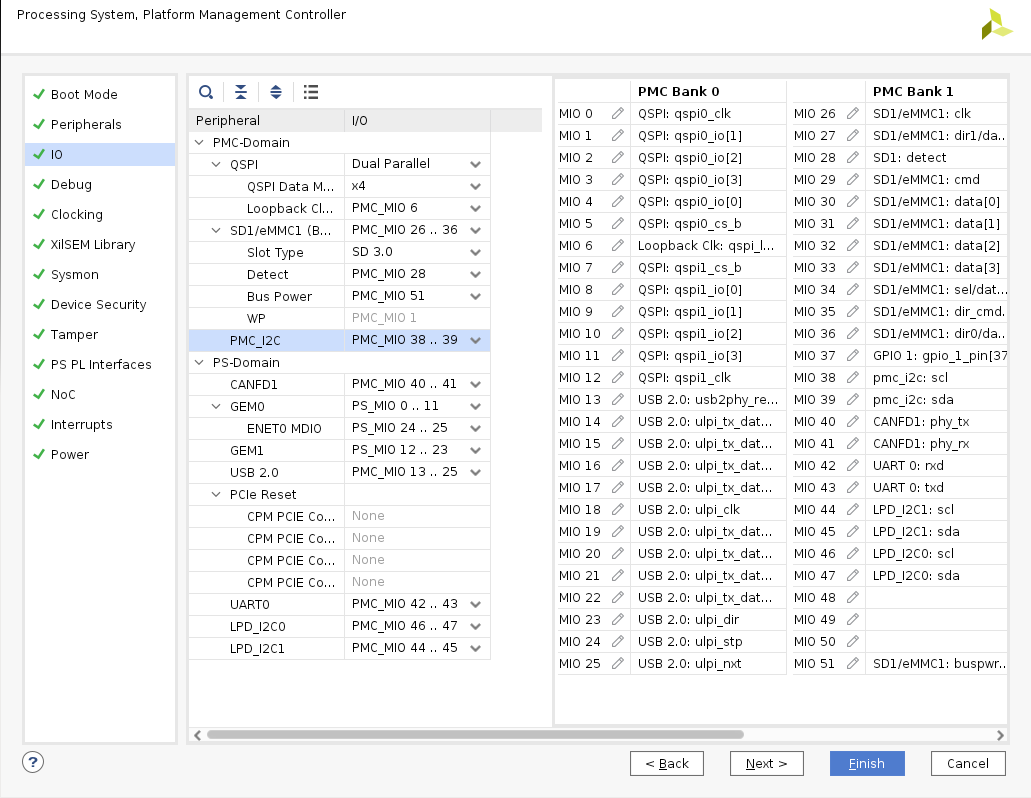Screen dimensions: 1031x798
Task: Click the edit pencil for MIO 26
Action: (853, 114)
